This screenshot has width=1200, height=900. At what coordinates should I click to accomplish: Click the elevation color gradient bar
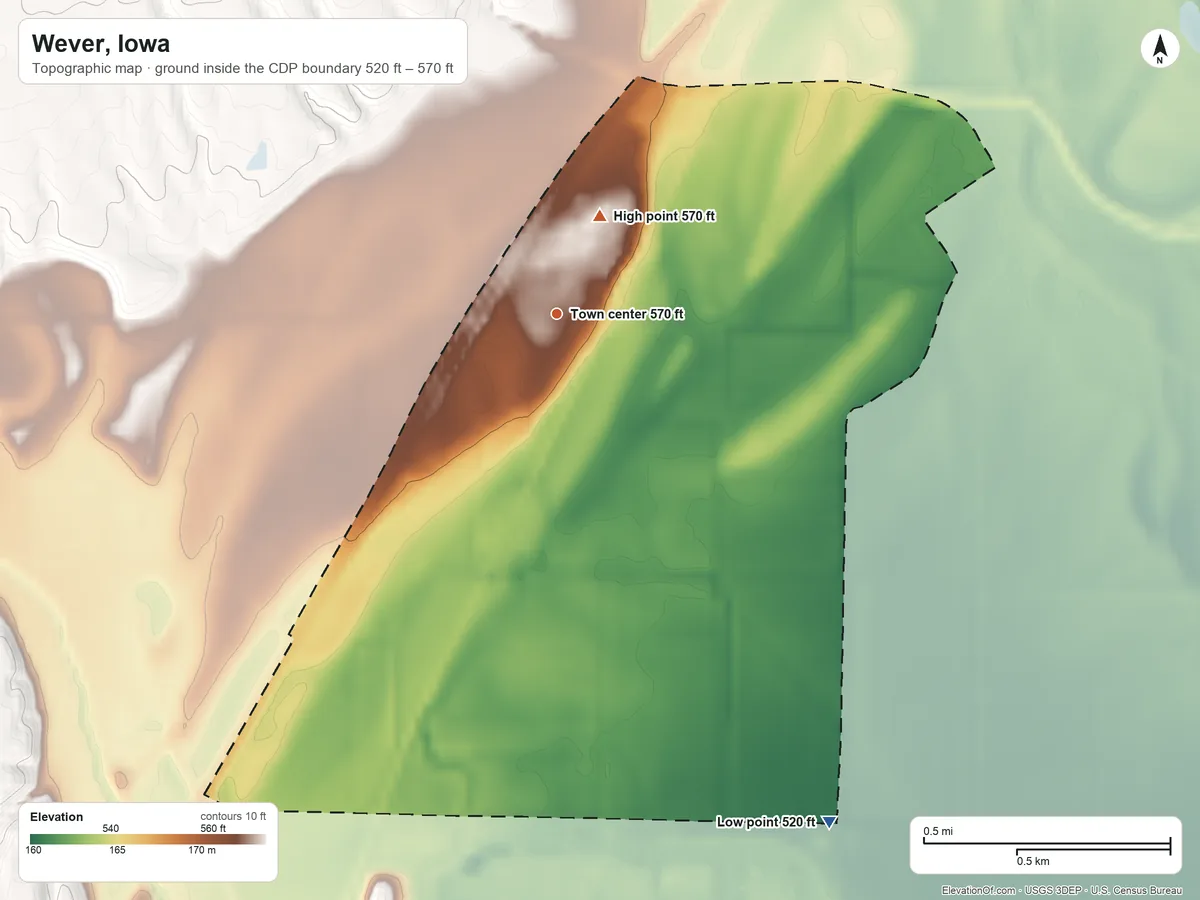point(148,840)
